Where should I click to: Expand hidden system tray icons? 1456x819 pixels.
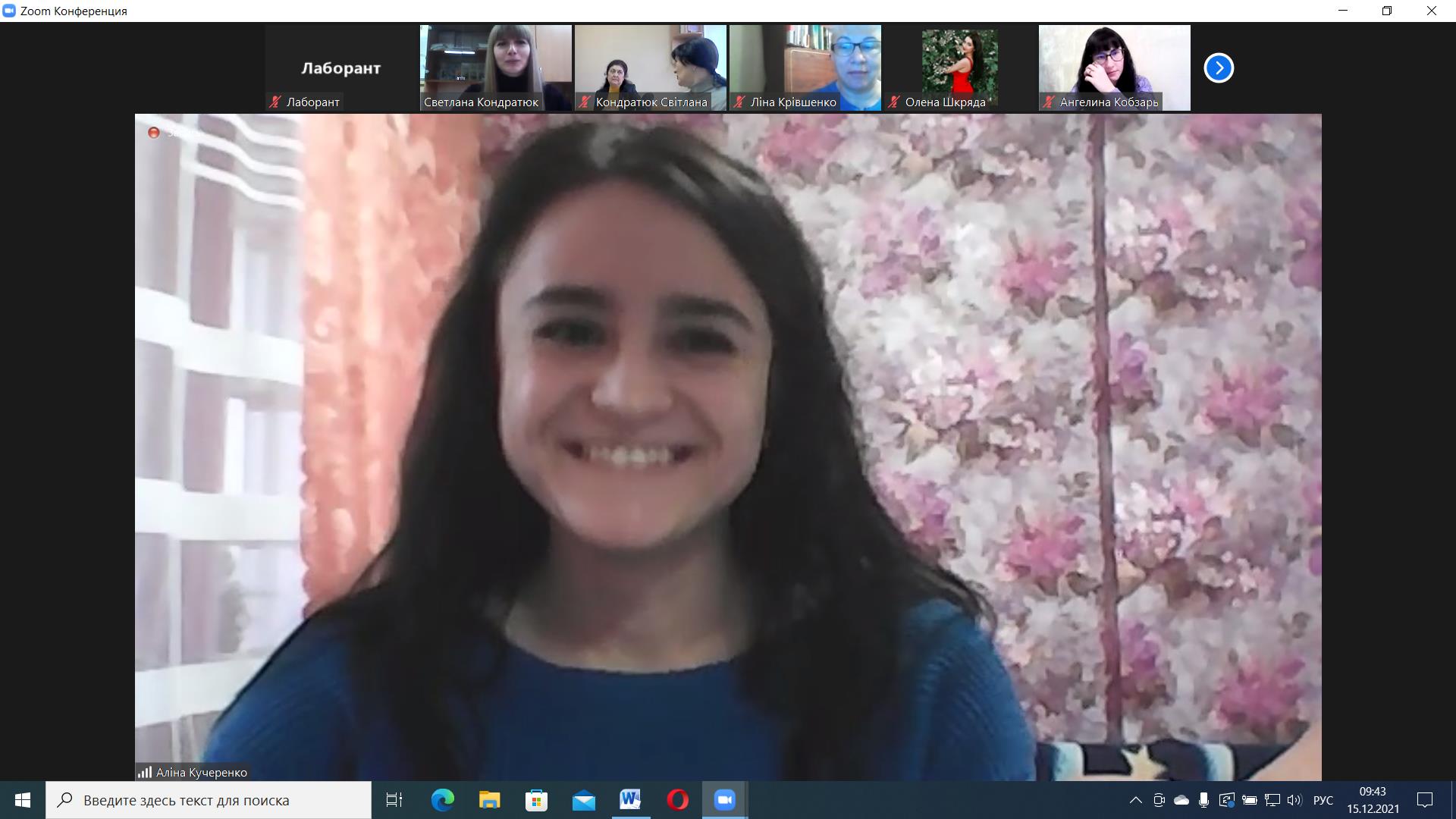point(1135,800)
